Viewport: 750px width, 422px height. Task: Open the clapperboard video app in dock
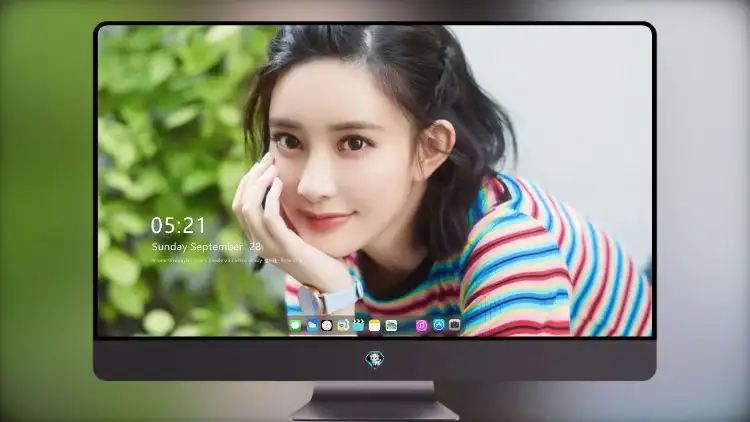359,326
